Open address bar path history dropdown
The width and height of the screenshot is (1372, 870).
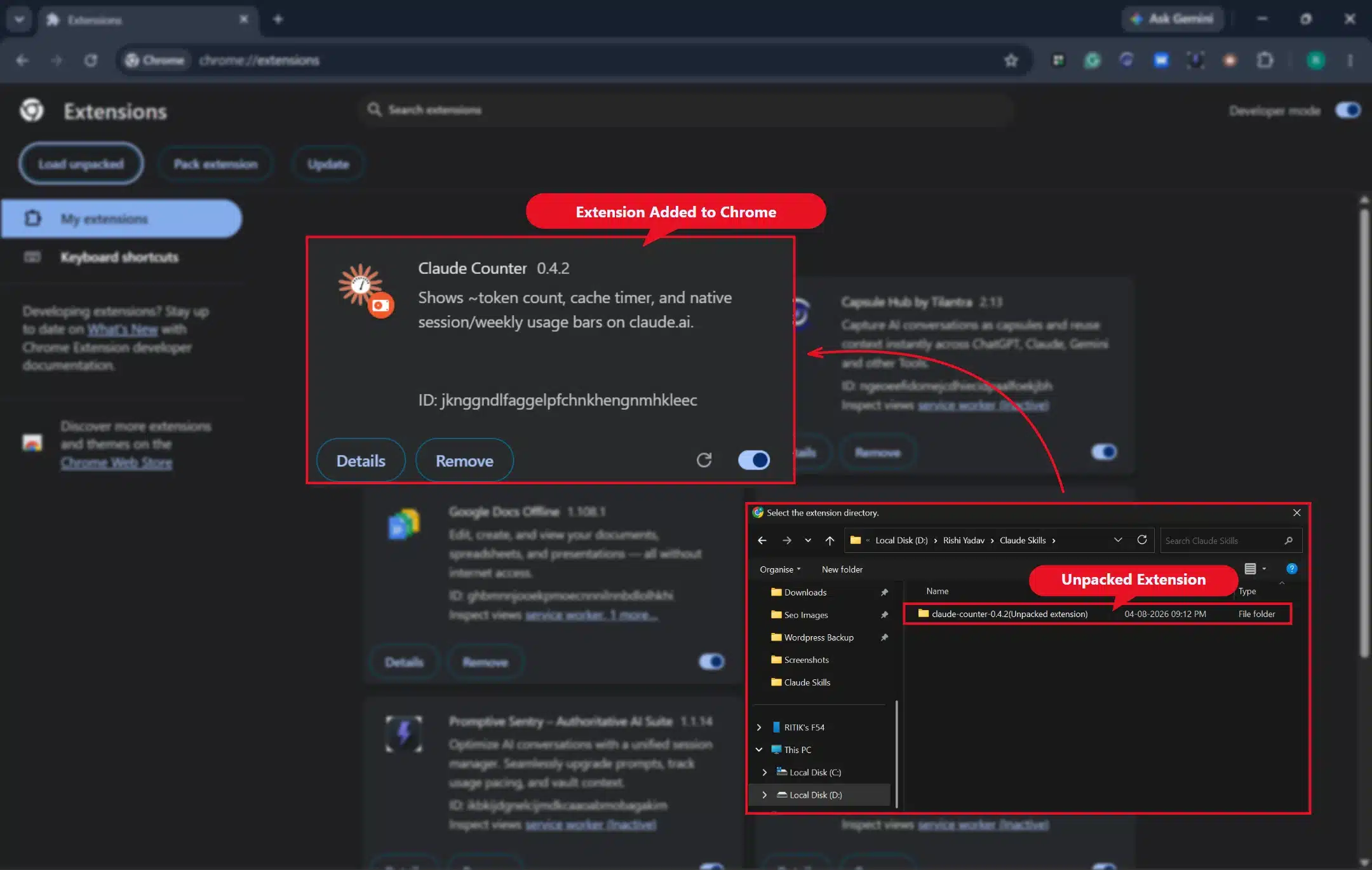(1118, 540)
